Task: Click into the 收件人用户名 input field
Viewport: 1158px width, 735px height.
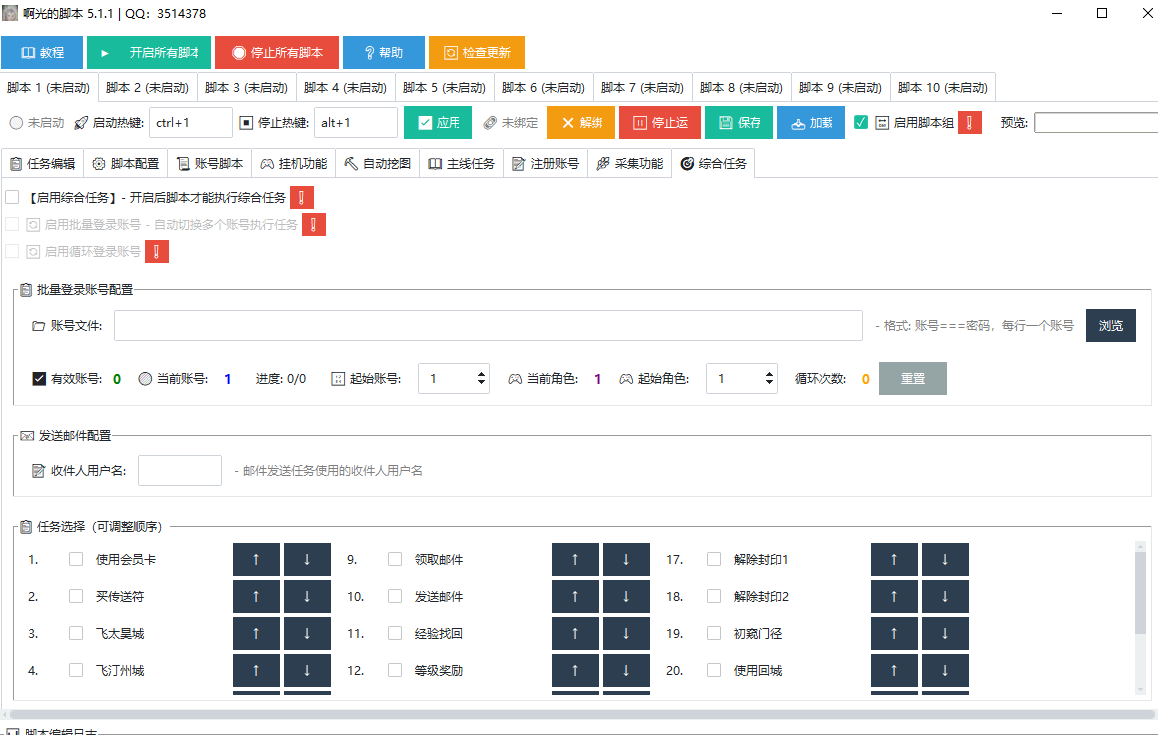Action: [180, 471]
